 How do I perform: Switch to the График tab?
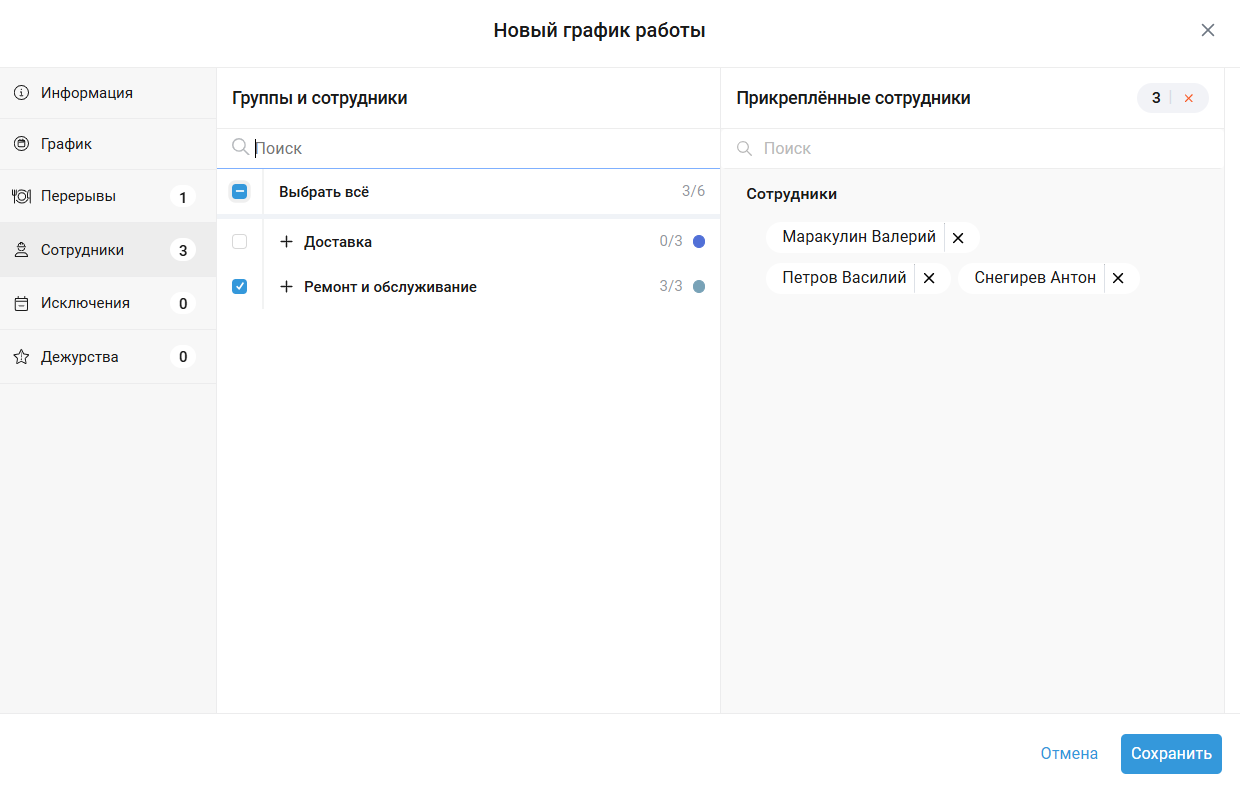click(x=66, y=144)
